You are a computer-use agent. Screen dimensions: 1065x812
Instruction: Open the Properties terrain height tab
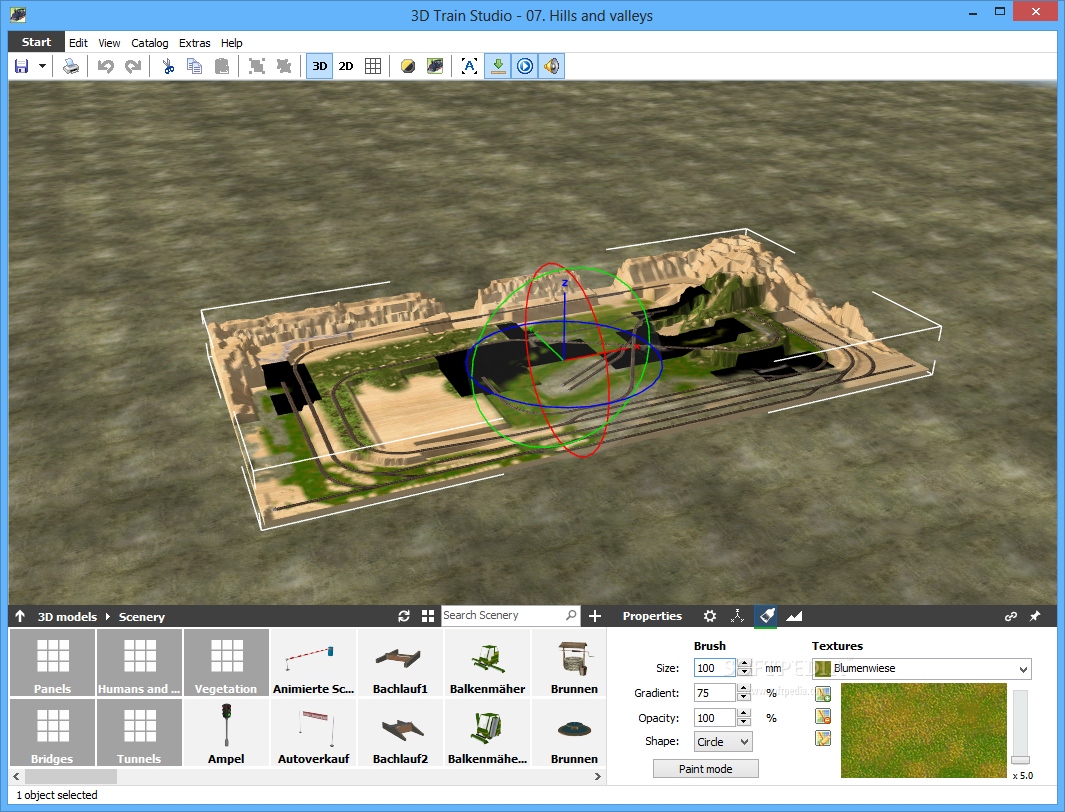tap(794, 616)
